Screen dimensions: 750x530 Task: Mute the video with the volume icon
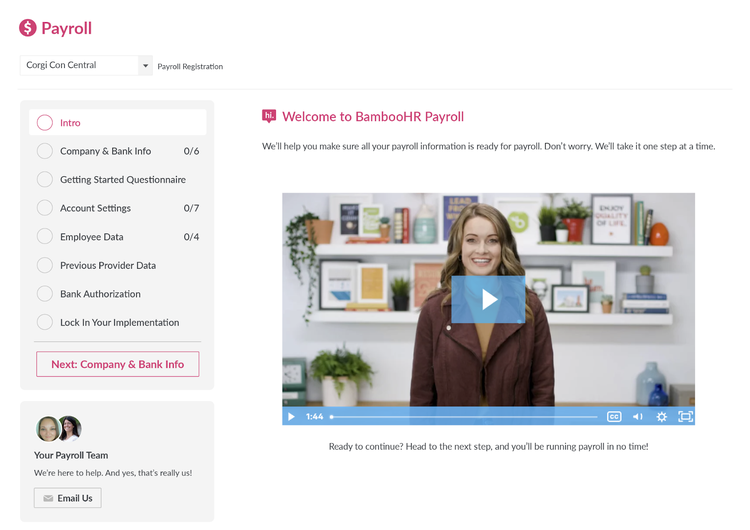pos(638,416)
